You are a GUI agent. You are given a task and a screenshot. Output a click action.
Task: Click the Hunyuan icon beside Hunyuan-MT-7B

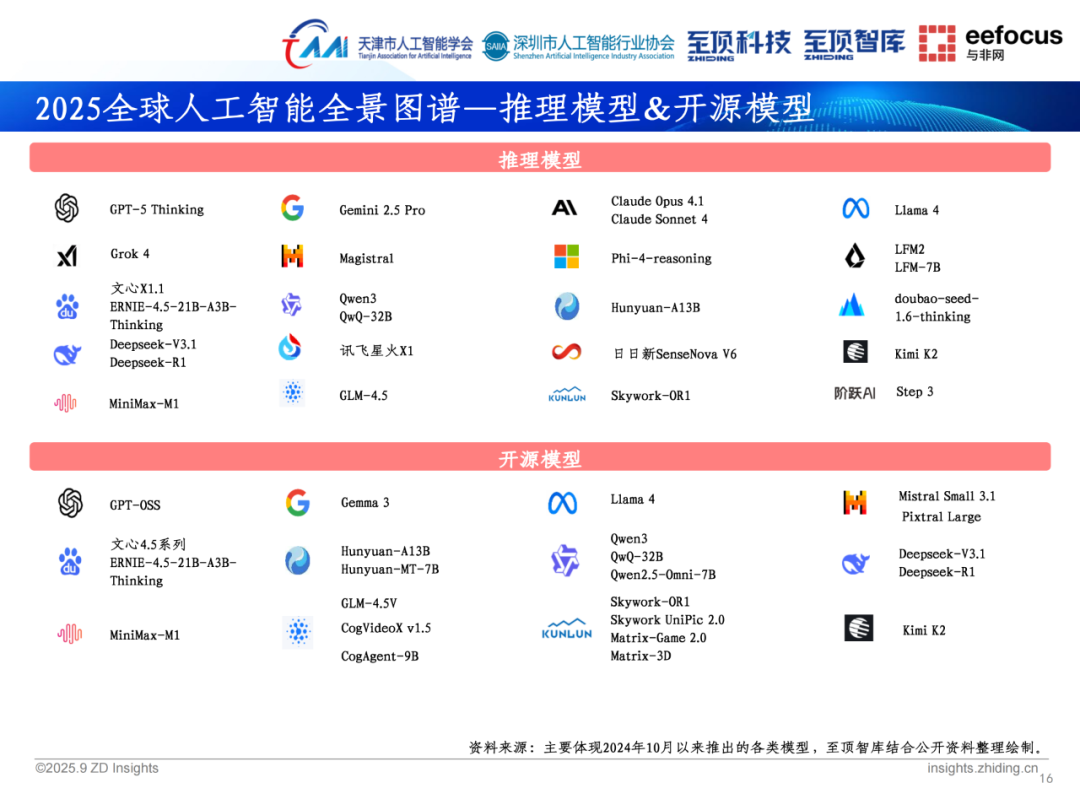[x=298, y=561]
